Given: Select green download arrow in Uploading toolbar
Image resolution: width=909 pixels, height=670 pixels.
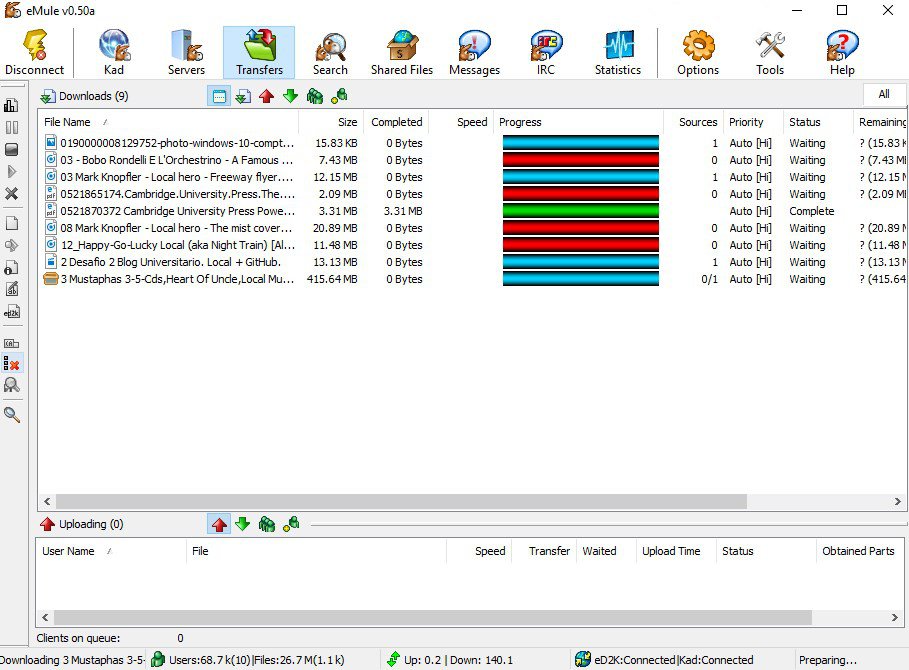Looking at the screenshot, I should pyautogui.click(x=243, y=525).
